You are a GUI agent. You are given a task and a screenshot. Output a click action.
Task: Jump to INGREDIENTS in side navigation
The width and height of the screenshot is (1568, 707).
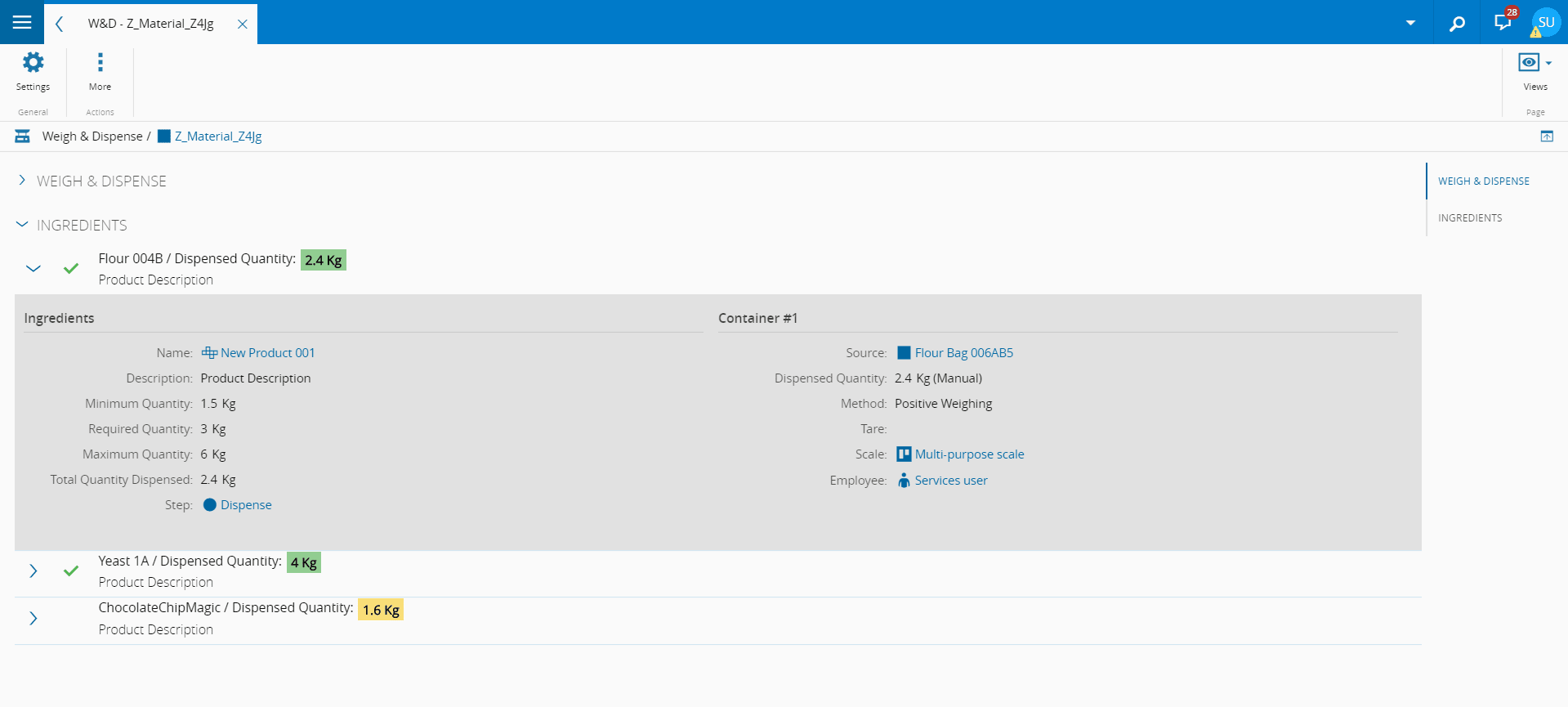1470,218
